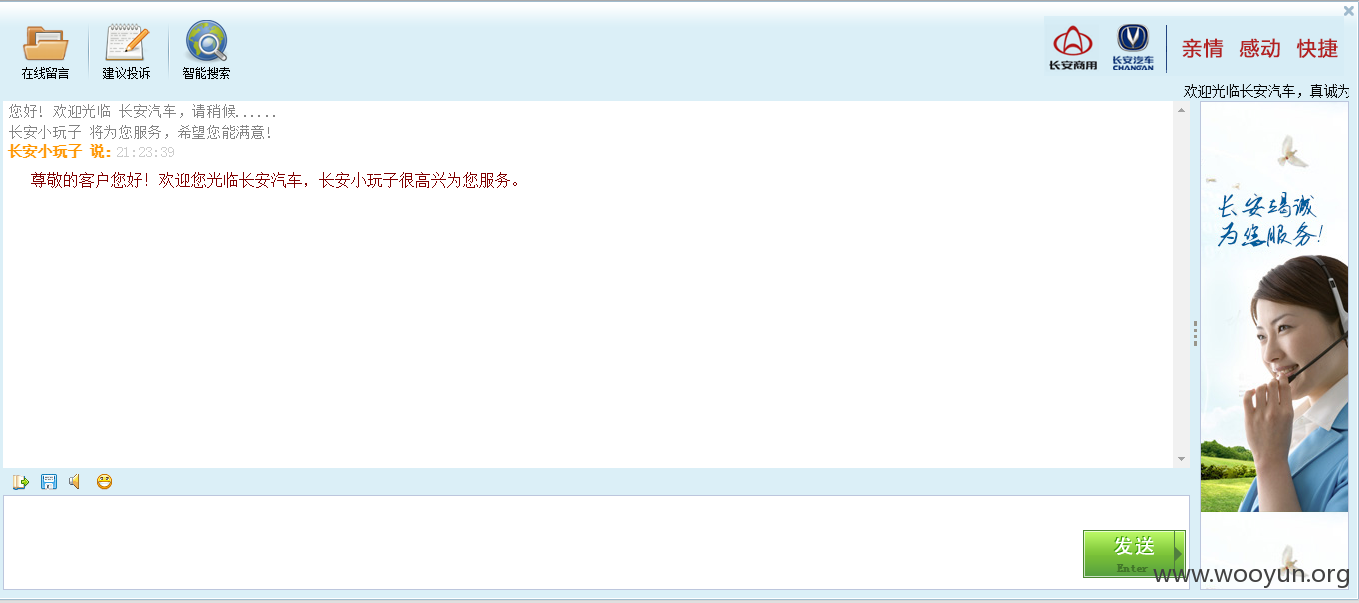Image resolution: width=1359 pixels, height=603 pixels.
Task: Click the 快捷 slogan text
Action: pos(1317,49)
